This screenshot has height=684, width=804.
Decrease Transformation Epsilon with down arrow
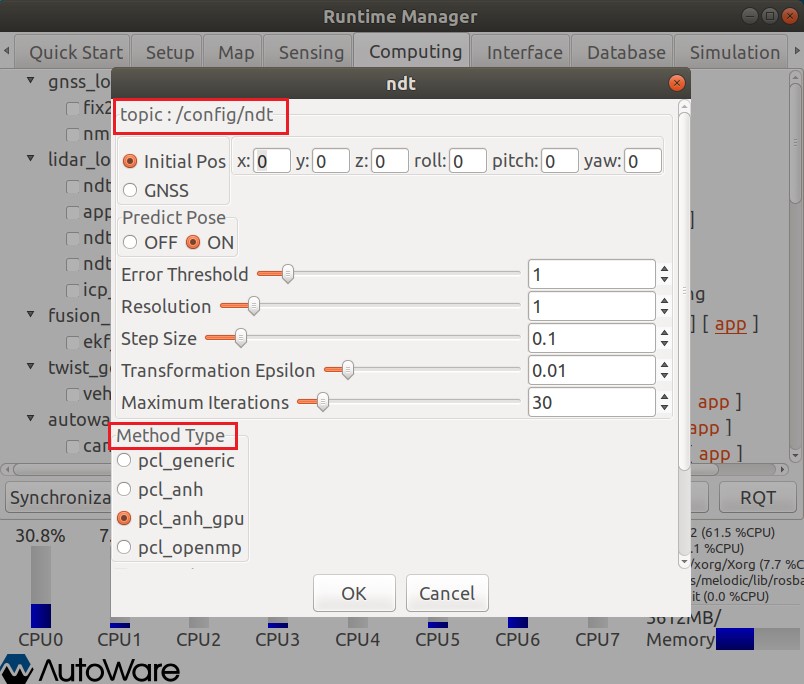(x=665, y=376)
